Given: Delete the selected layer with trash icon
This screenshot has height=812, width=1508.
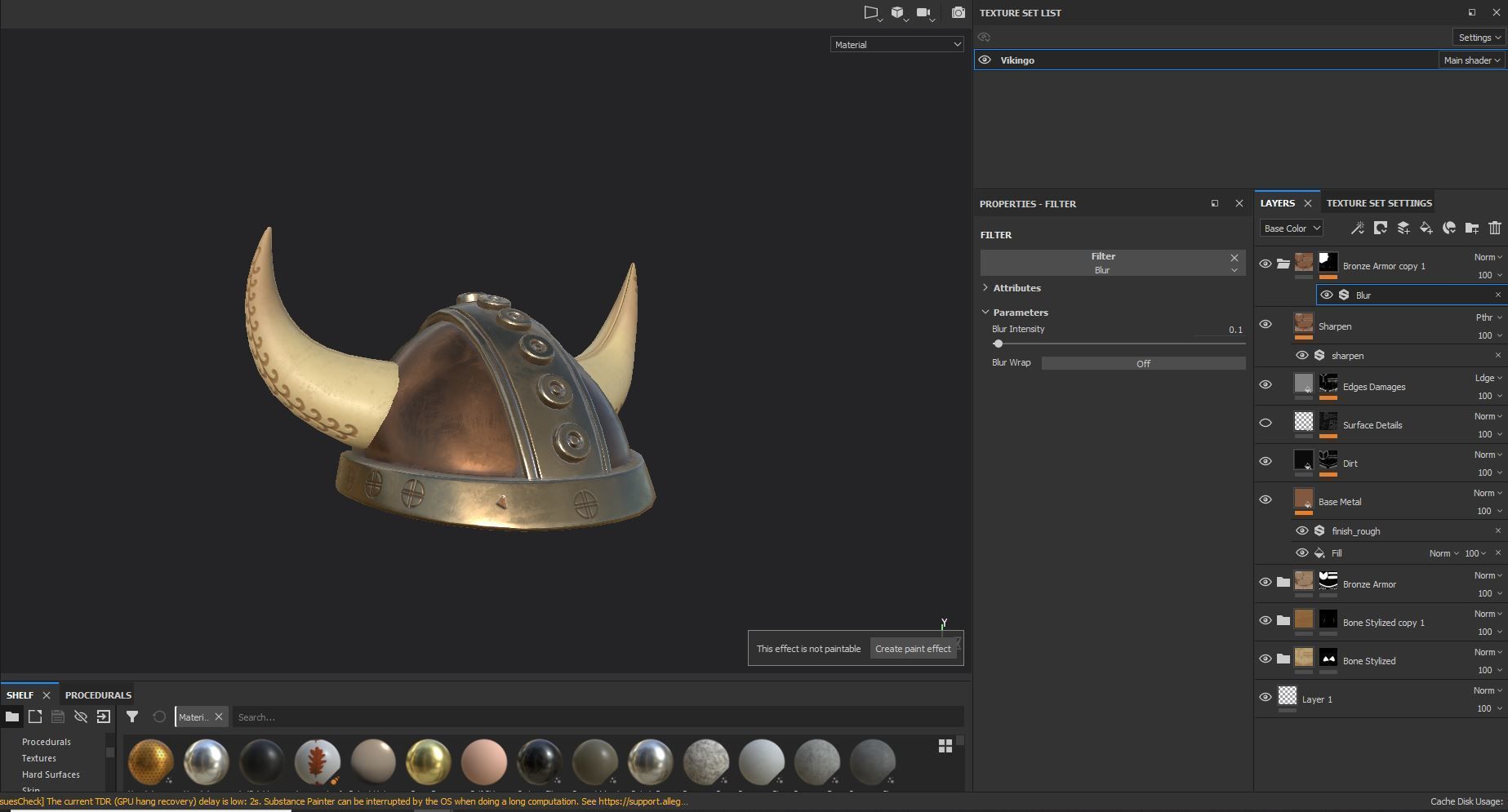Looking at the screenshot, I should tap(1494, 229).
